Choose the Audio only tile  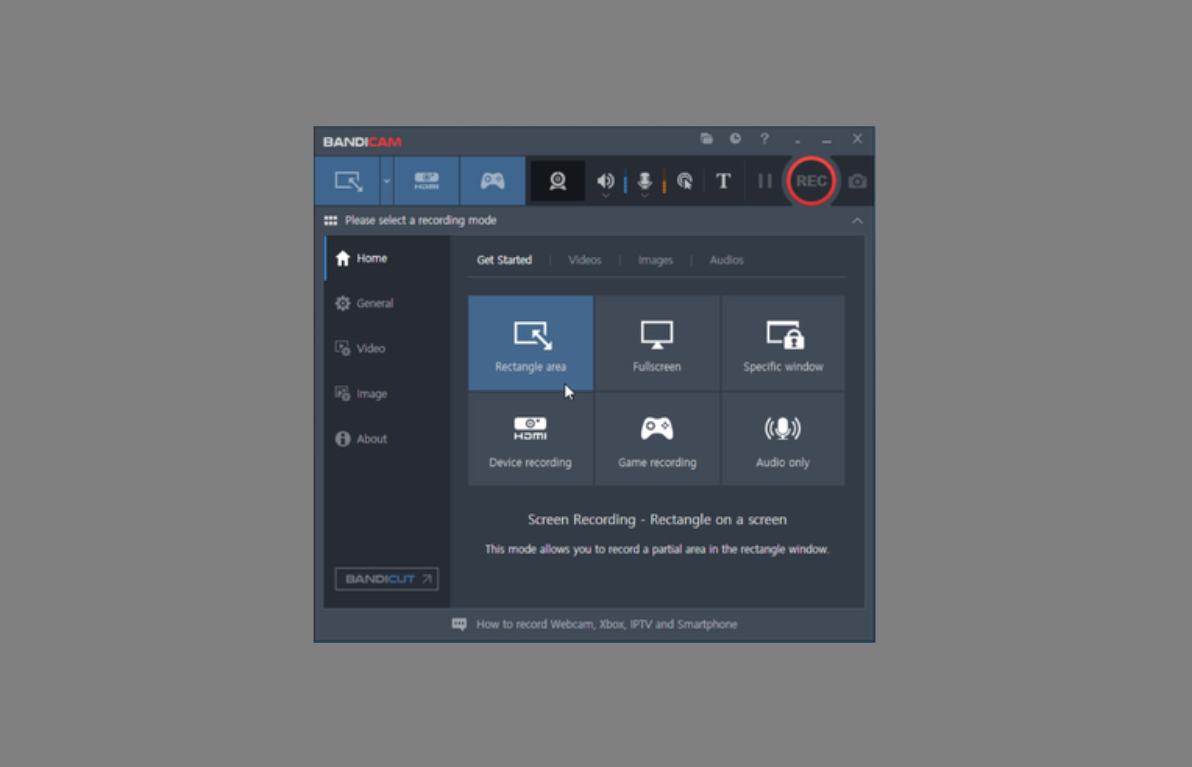coord(783,439)
